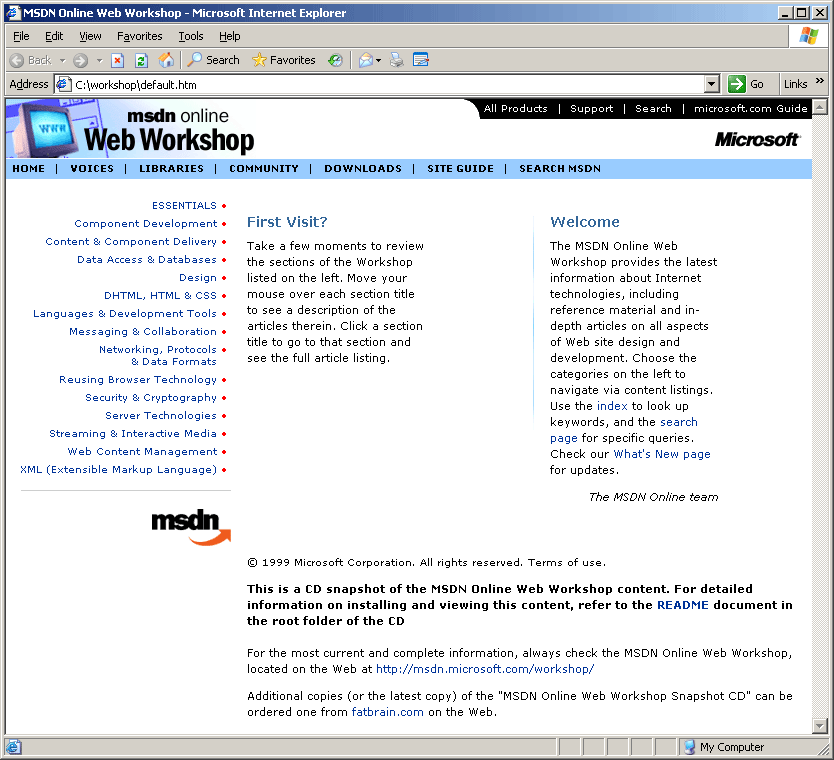This screenshot has height=760, width=834.
Task: Click the Back navigation arrow icon
Action: point(17,60)
